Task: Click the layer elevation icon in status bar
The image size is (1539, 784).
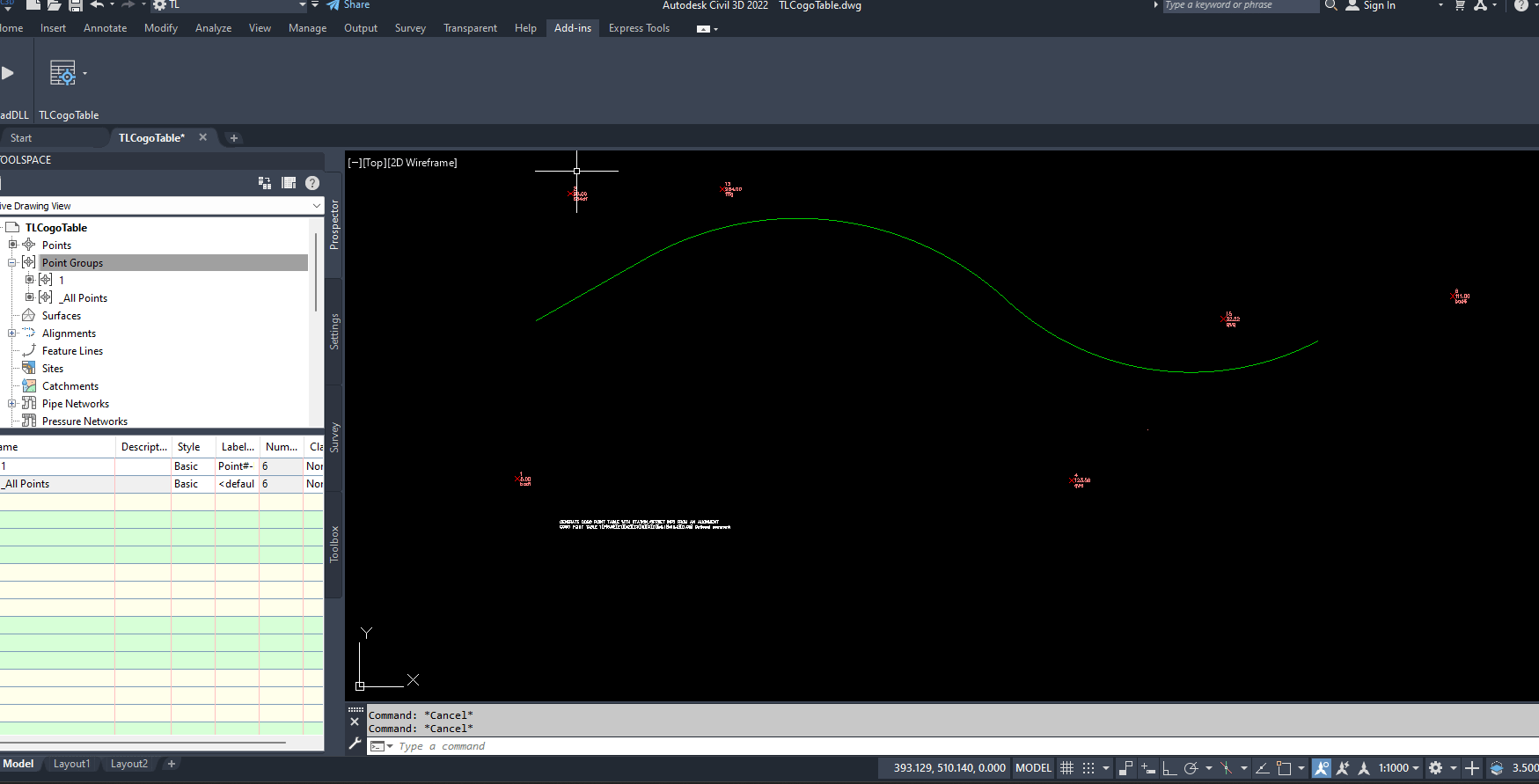Action: (x=1497, y=768)
